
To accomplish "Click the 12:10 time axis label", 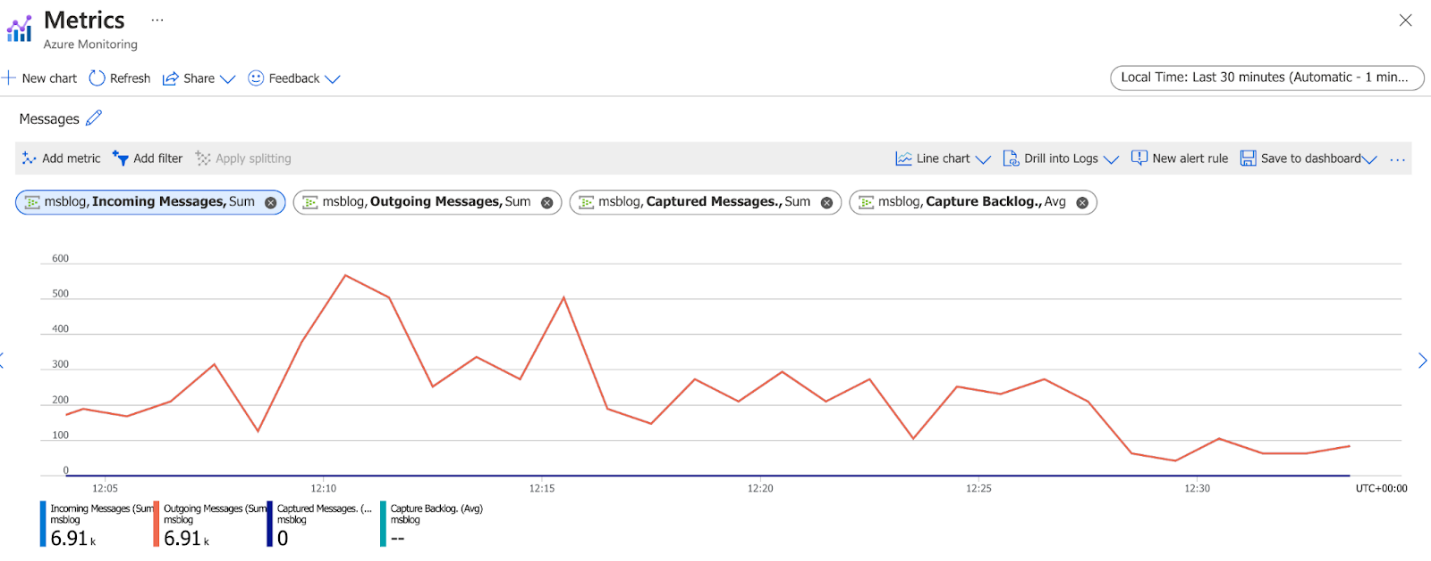I will (x=323, y=488).
